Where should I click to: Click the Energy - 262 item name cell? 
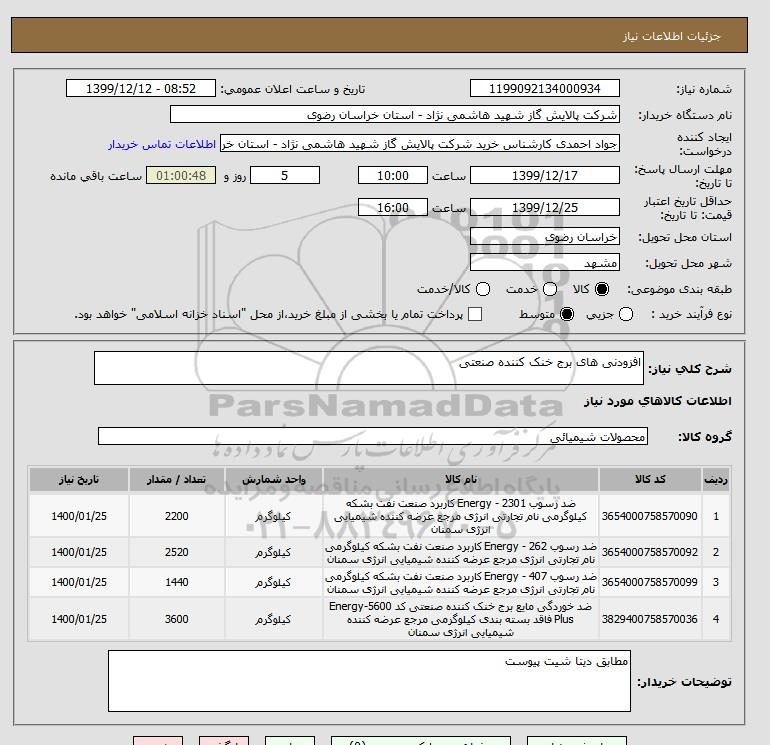click(x=461, y=552)
